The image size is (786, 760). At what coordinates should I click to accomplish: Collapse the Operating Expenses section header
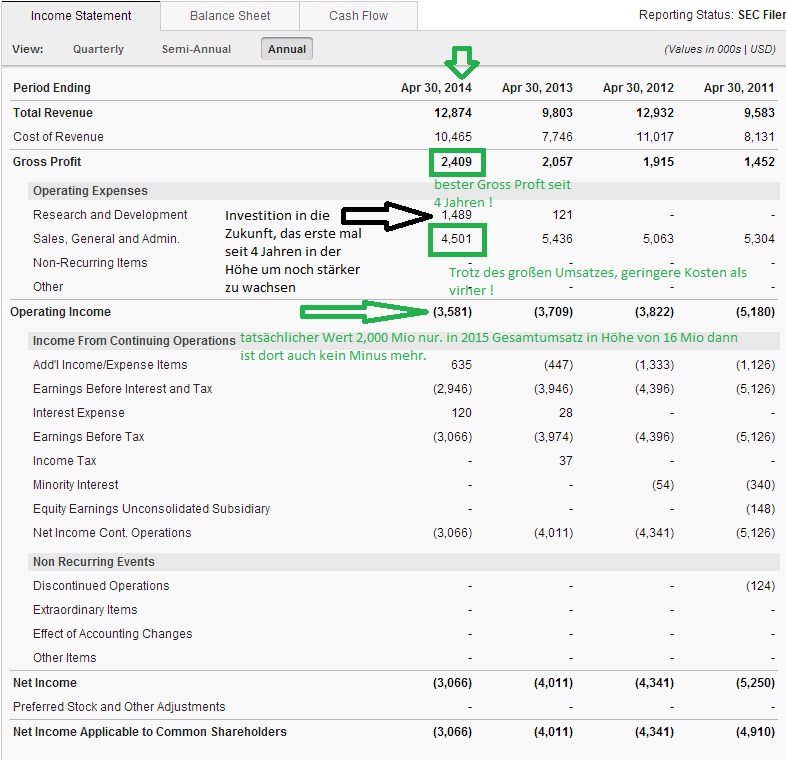coord(90,191)
